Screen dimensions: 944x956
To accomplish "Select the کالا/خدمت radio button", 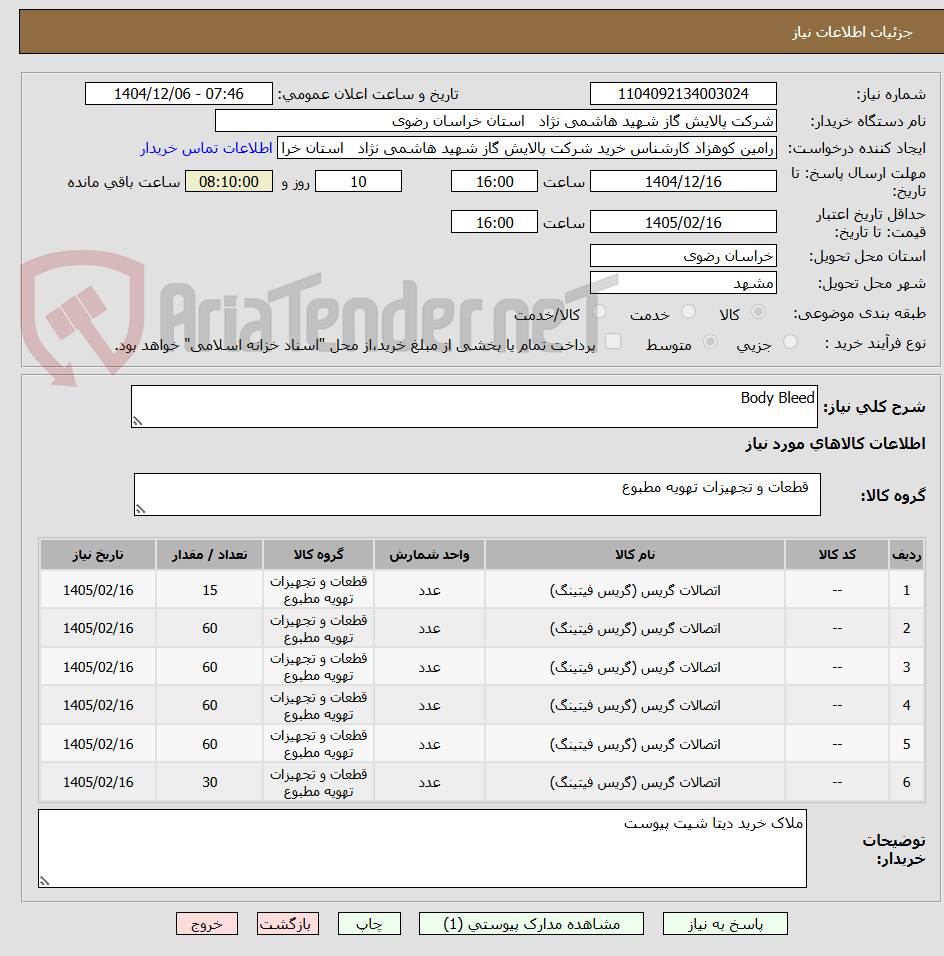I will click(x=599, y=312).
